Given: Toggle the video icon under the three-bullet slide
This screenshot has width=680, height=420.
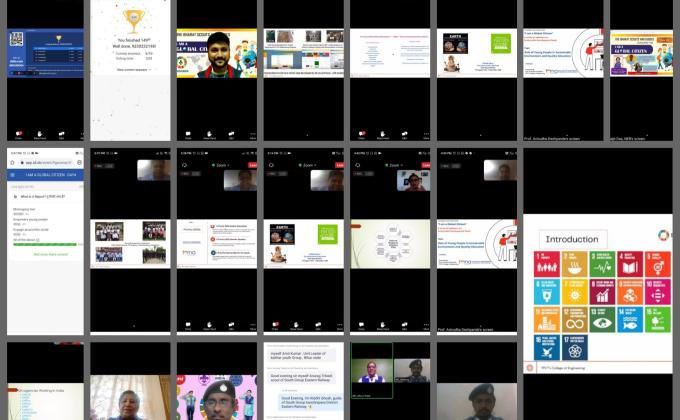Looking at the screenshot, I should [188, 325].
